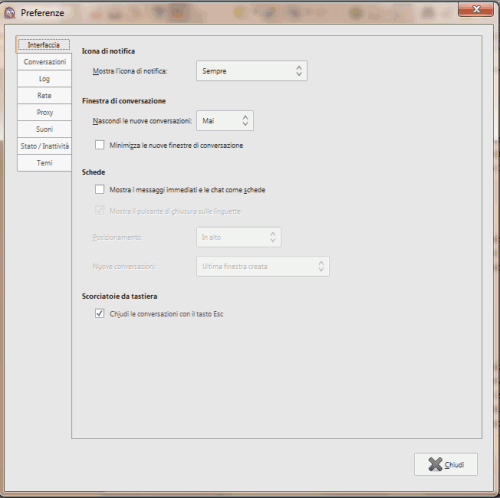Screen dimensions: 500x498
Task: Switch to Stato / Inattività tab
Action: tap(44, 146)
